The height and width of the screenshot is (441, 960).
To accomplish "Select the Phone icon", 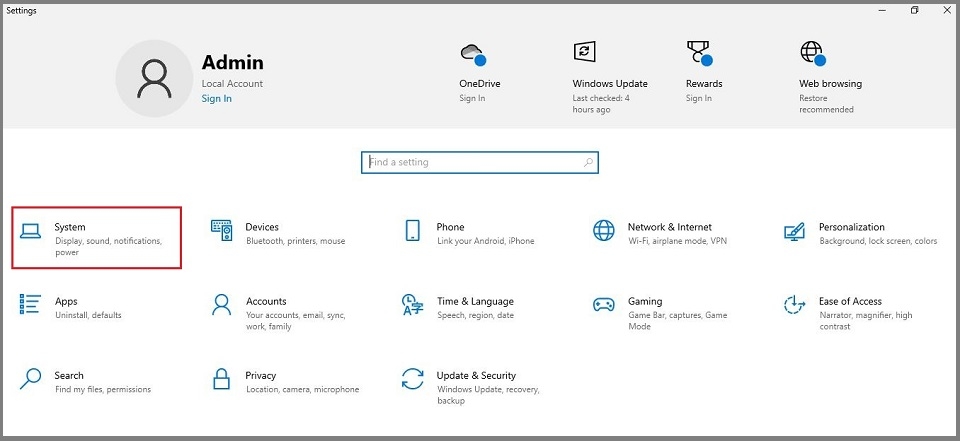I will [x=413, y=230].
